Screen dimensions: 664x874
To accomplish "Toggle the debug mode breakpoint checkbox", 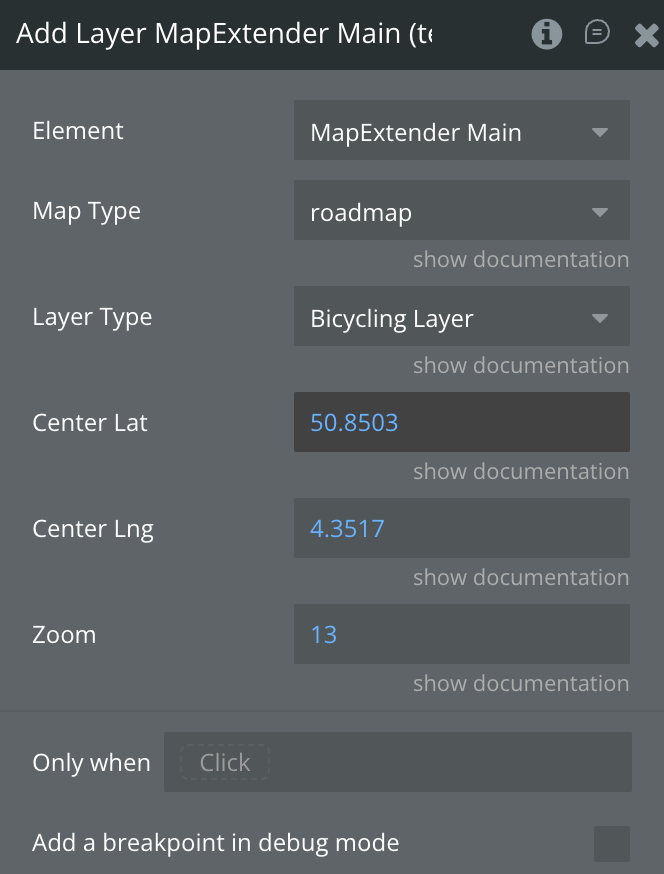I will (611, 843).
